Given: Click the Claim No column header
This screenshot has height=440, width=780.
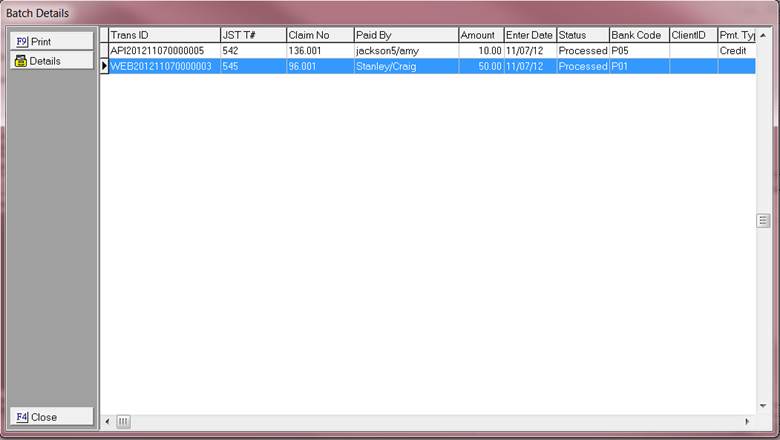Looking at the screenshot, I should click(x=318, y=35).
